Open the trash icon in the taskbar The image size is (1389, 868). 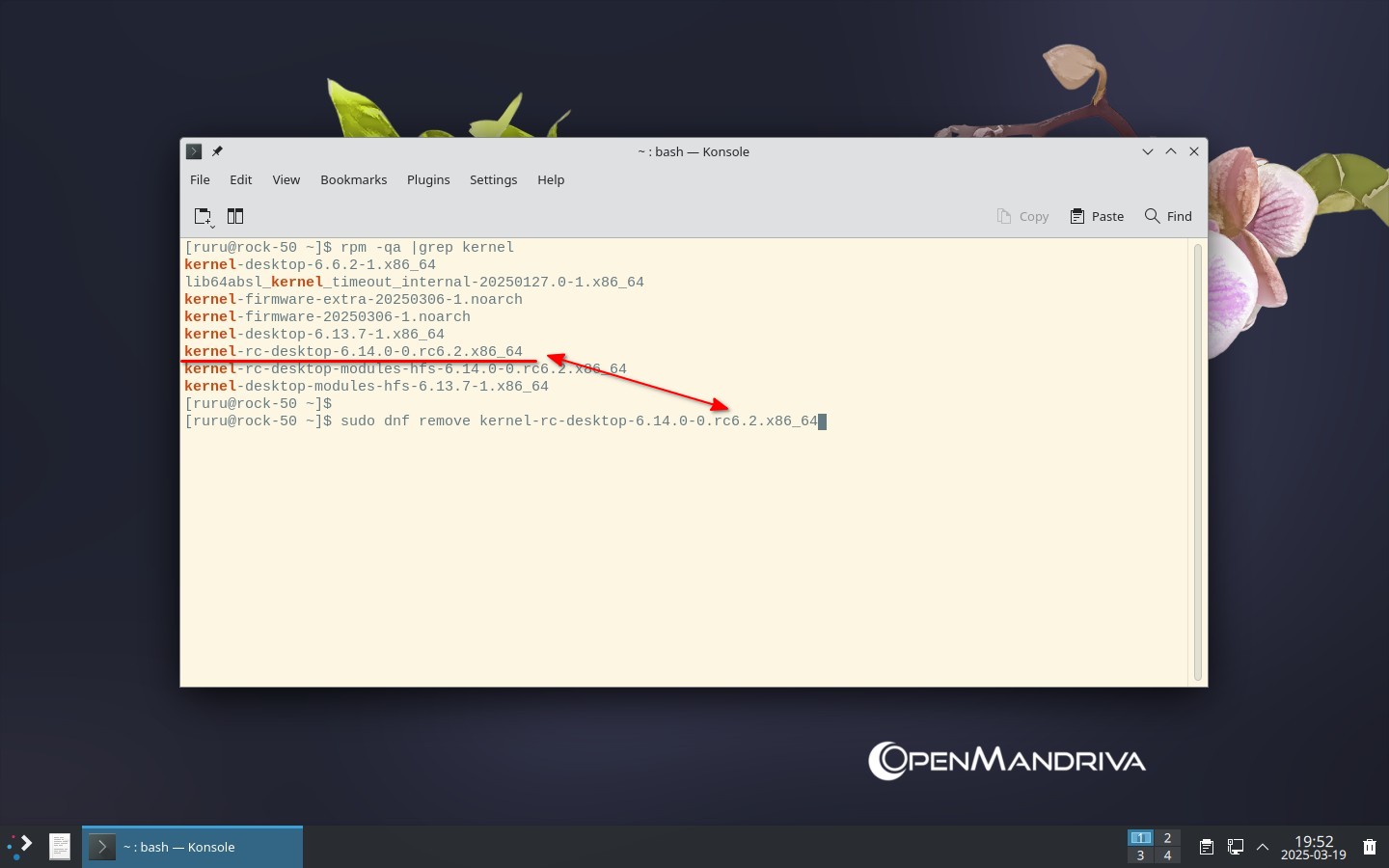pyautogui.click(x=1370, y=847)
